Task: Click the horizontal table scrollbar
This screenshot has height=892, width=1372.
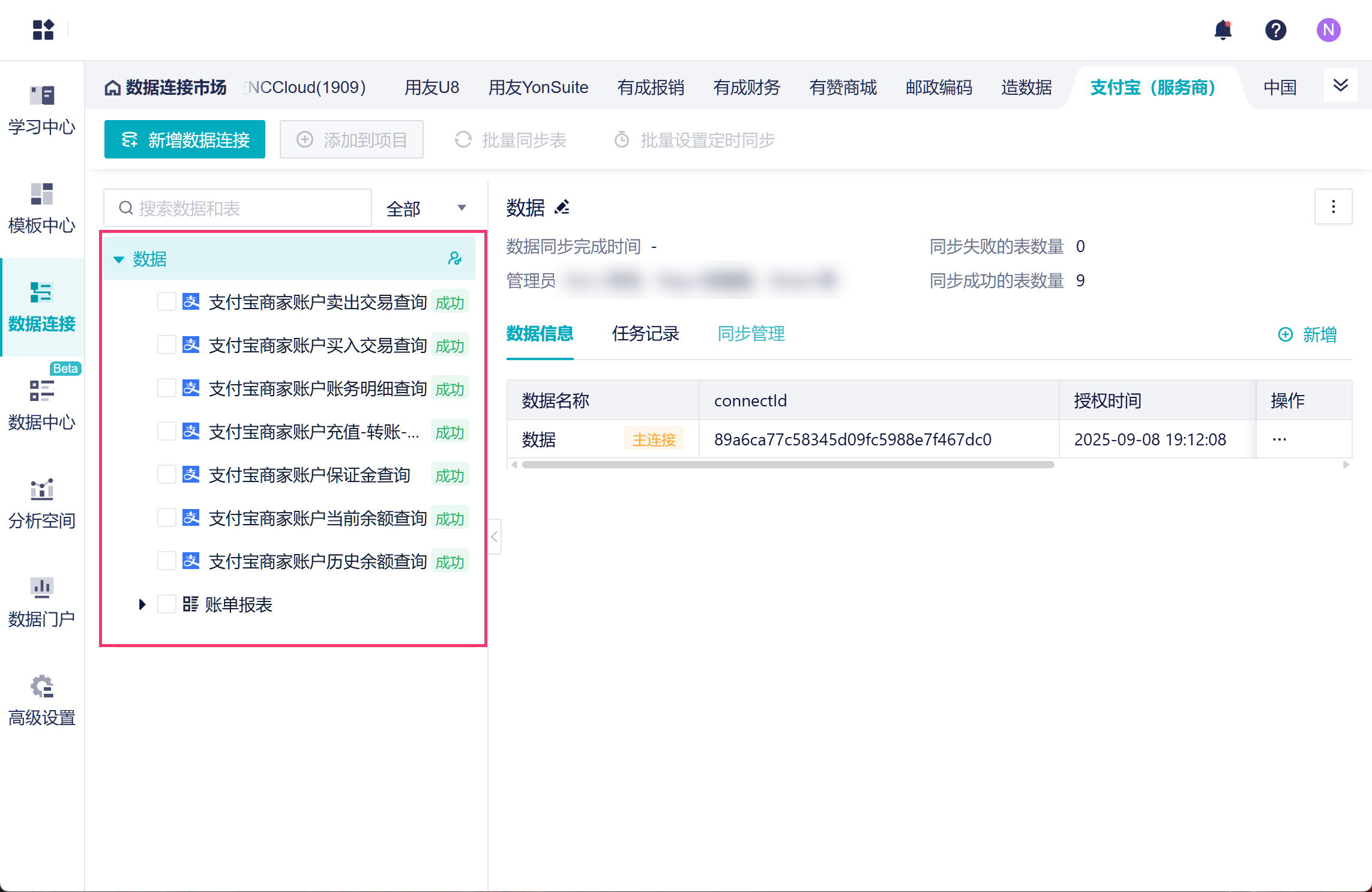Action: tap(787, 465)
